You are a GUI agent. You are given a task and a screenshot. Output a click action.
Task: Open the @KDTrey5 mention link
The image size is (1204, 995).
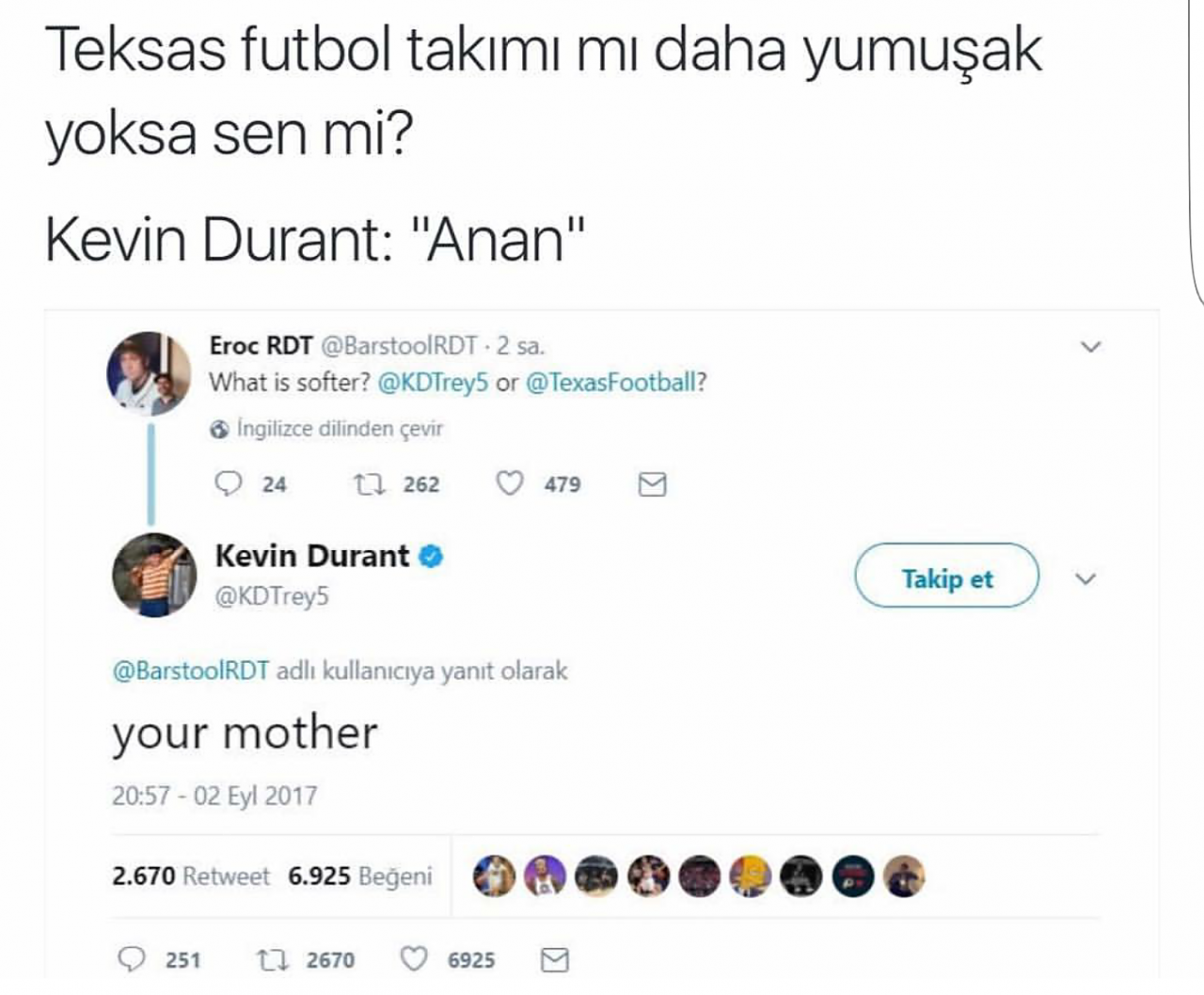pyautogui.click(x=433, y=383)
